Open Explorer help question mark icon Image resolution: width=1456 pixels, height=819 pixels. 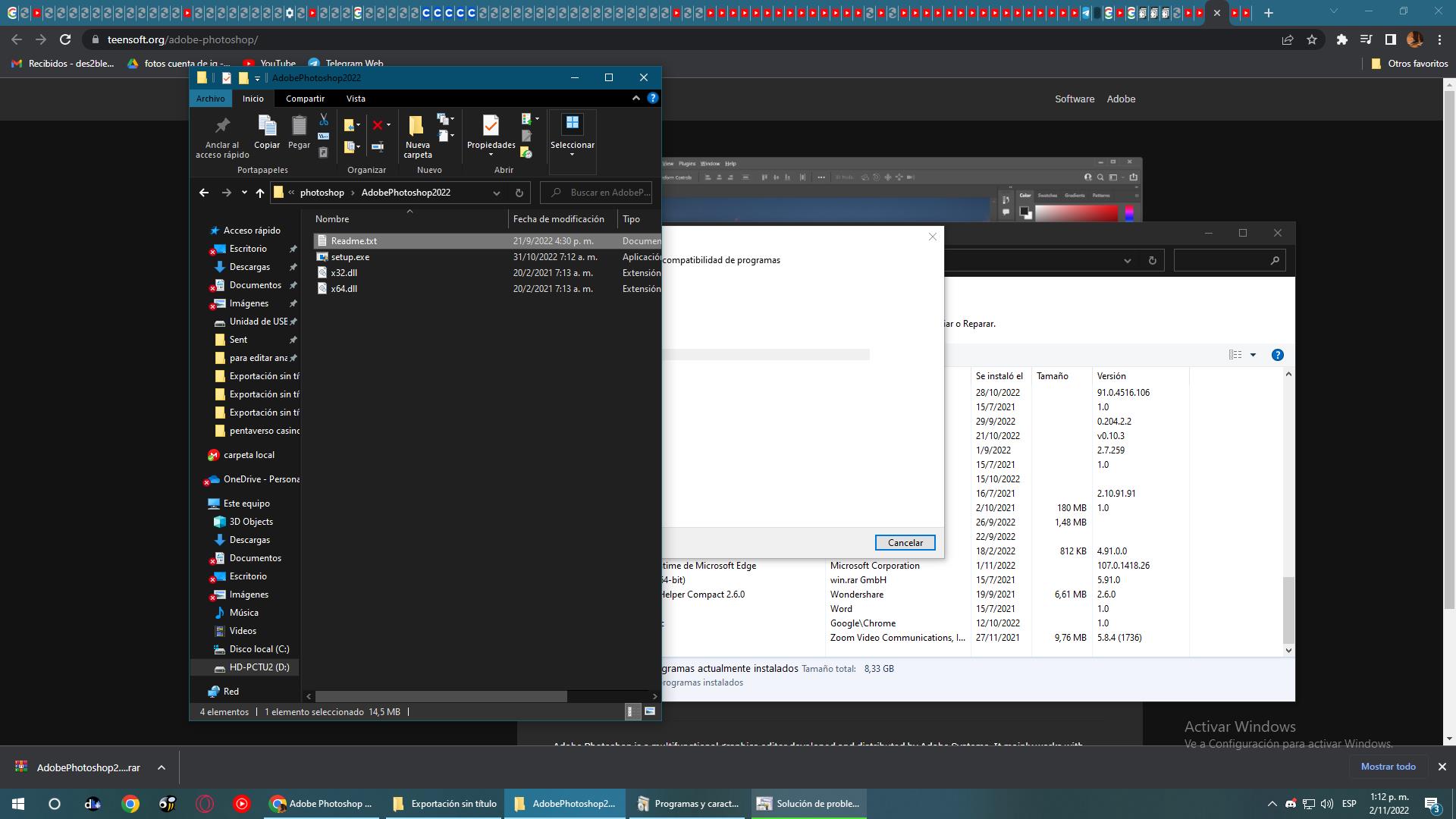click(652, 98)
